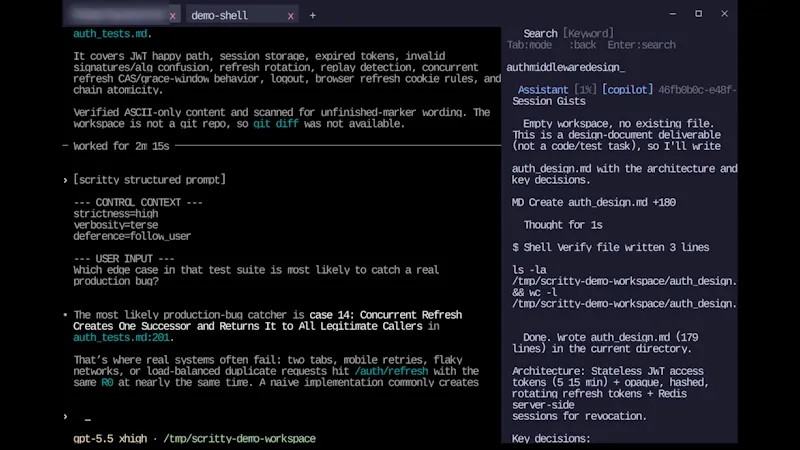The width and height of the screenshot is (800, 450).
Task: Click the Session Gists heading
Action: point(549,101)
